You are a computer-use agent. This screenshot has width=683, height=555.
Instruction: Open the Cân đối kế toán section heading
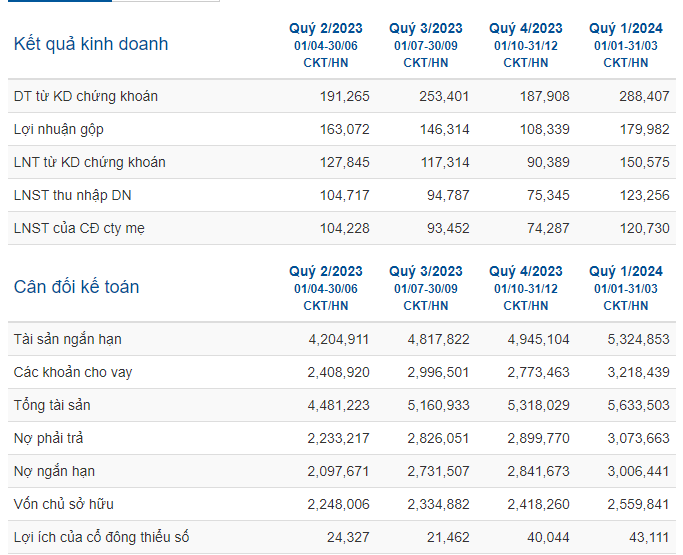tap(76, 287)
